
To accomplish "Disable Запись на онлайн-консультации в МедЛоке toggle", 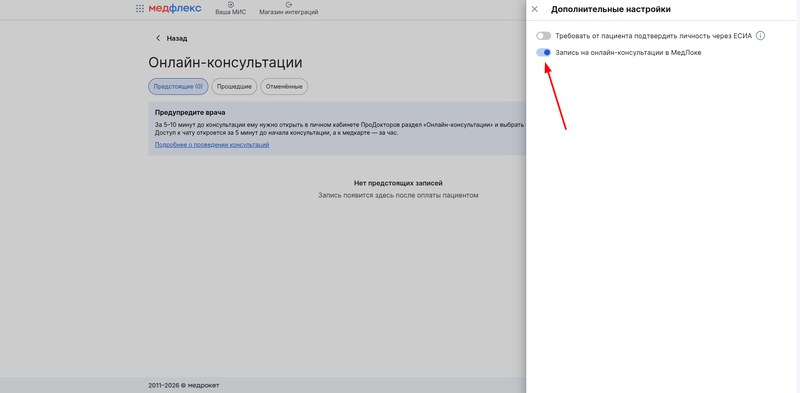I will pyautogui.click(x=543, y=52).
